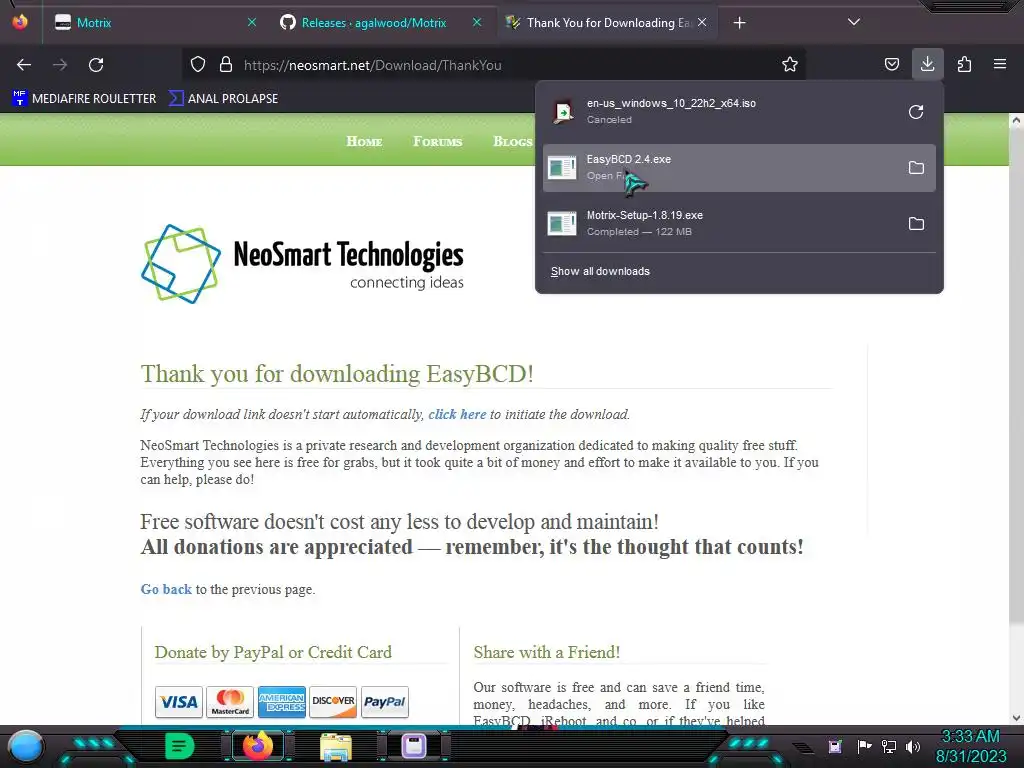Click the site security padlock icon
Viewport: 1024px width, 768px height.
click(x=226, y=65)
